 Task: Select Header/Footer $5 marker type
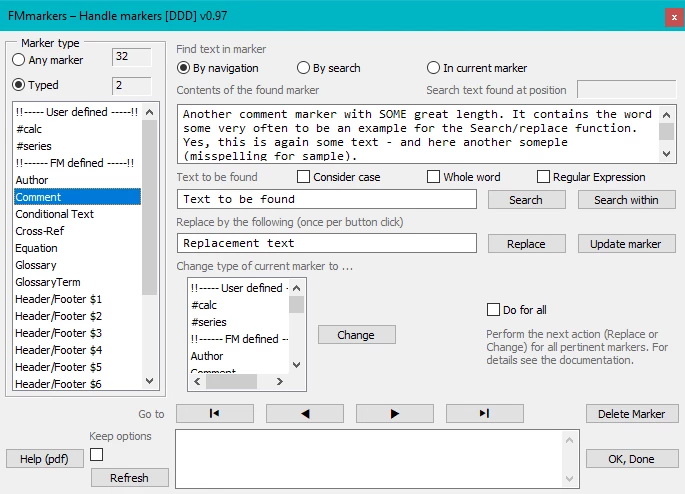pos(77,367)
